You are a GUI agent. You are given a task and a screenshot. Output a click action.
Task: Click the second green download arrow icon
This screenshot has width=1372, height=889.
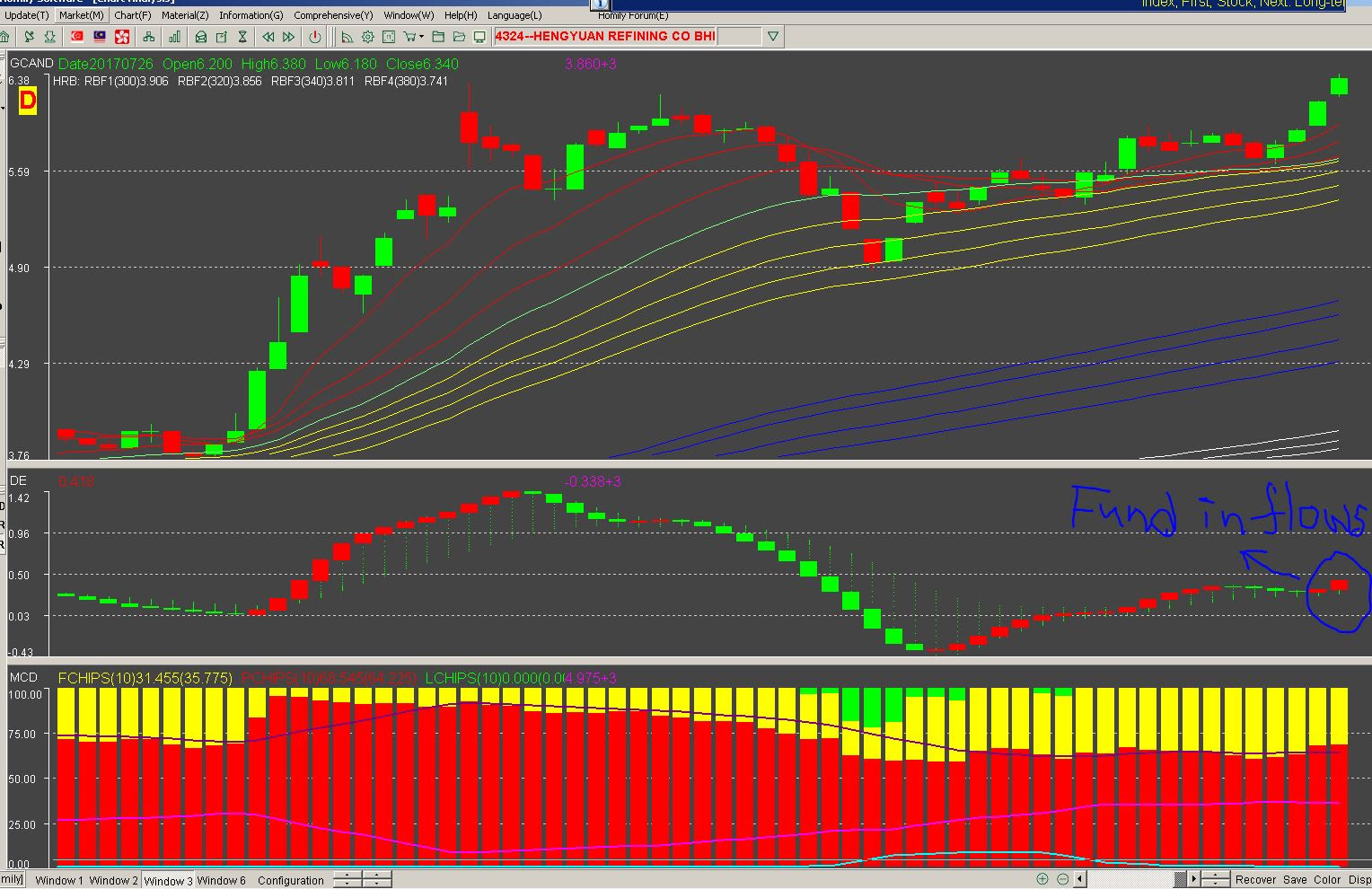pos(50,37)
